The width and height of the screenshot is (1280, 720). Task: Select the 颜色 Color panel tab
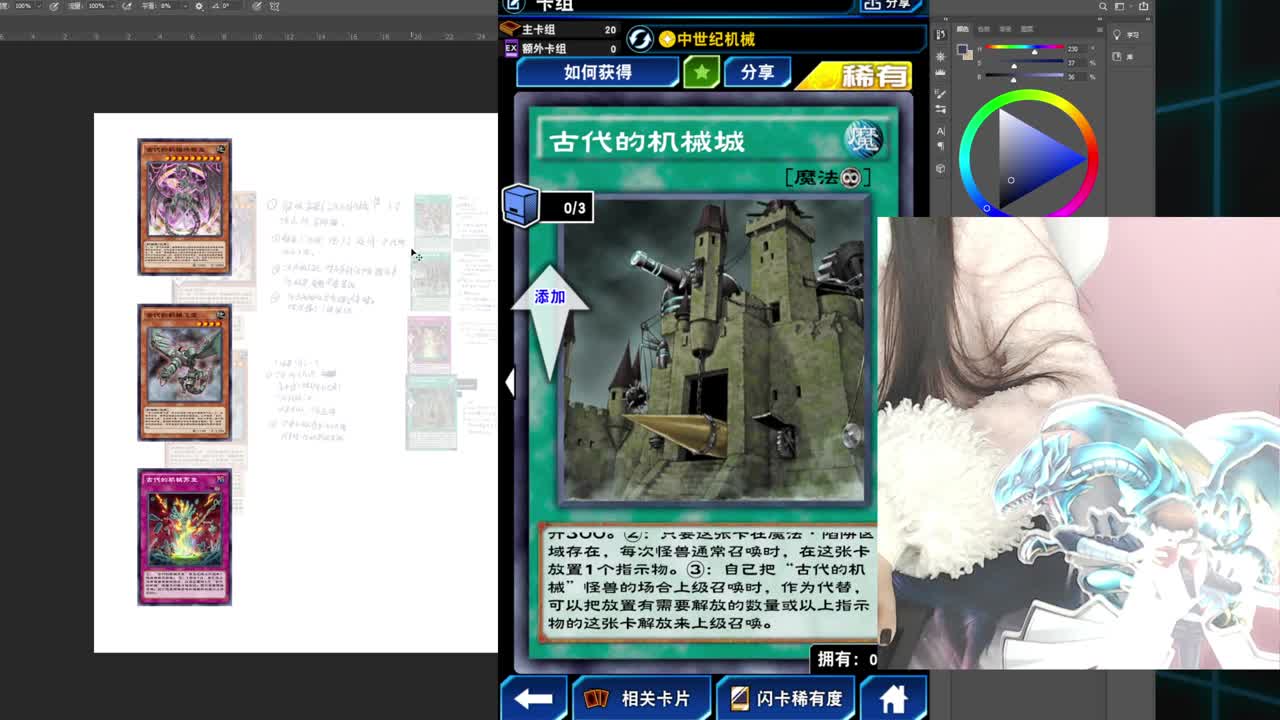pos(962,29)
